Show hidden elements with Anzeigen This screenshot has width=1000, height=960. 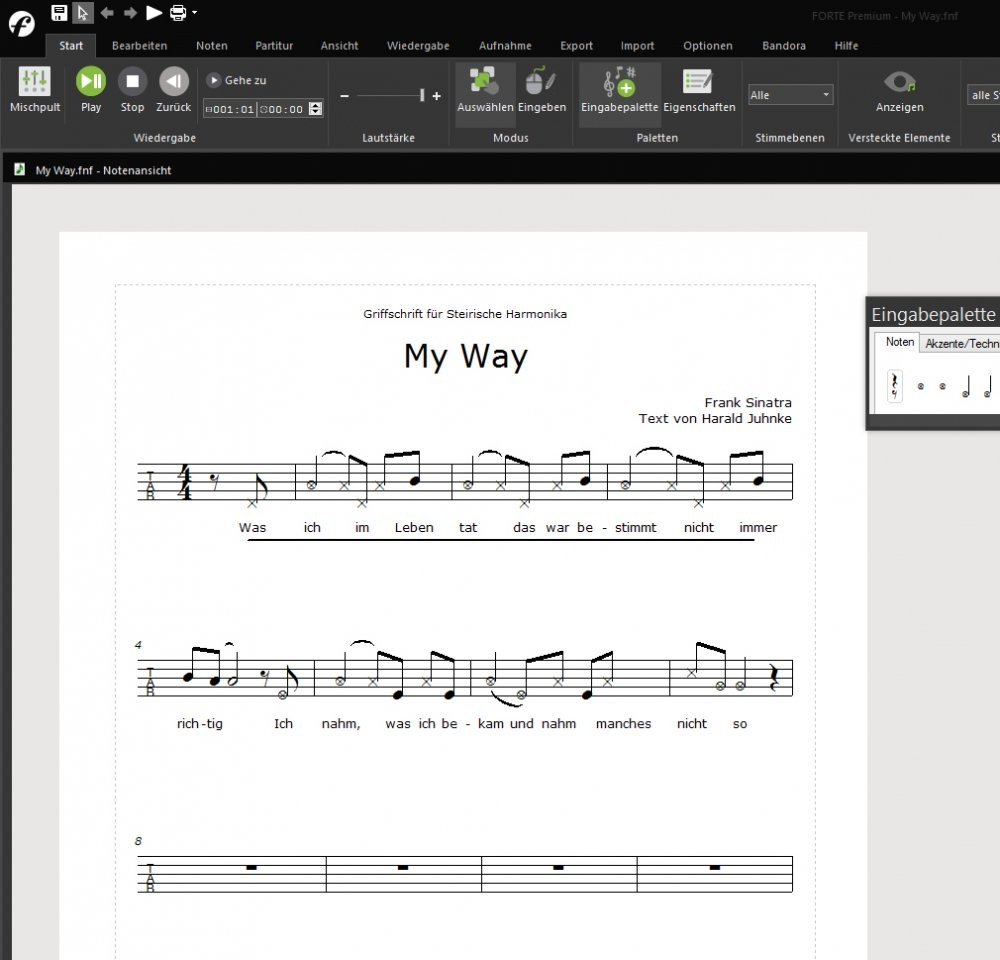(899, 90)
